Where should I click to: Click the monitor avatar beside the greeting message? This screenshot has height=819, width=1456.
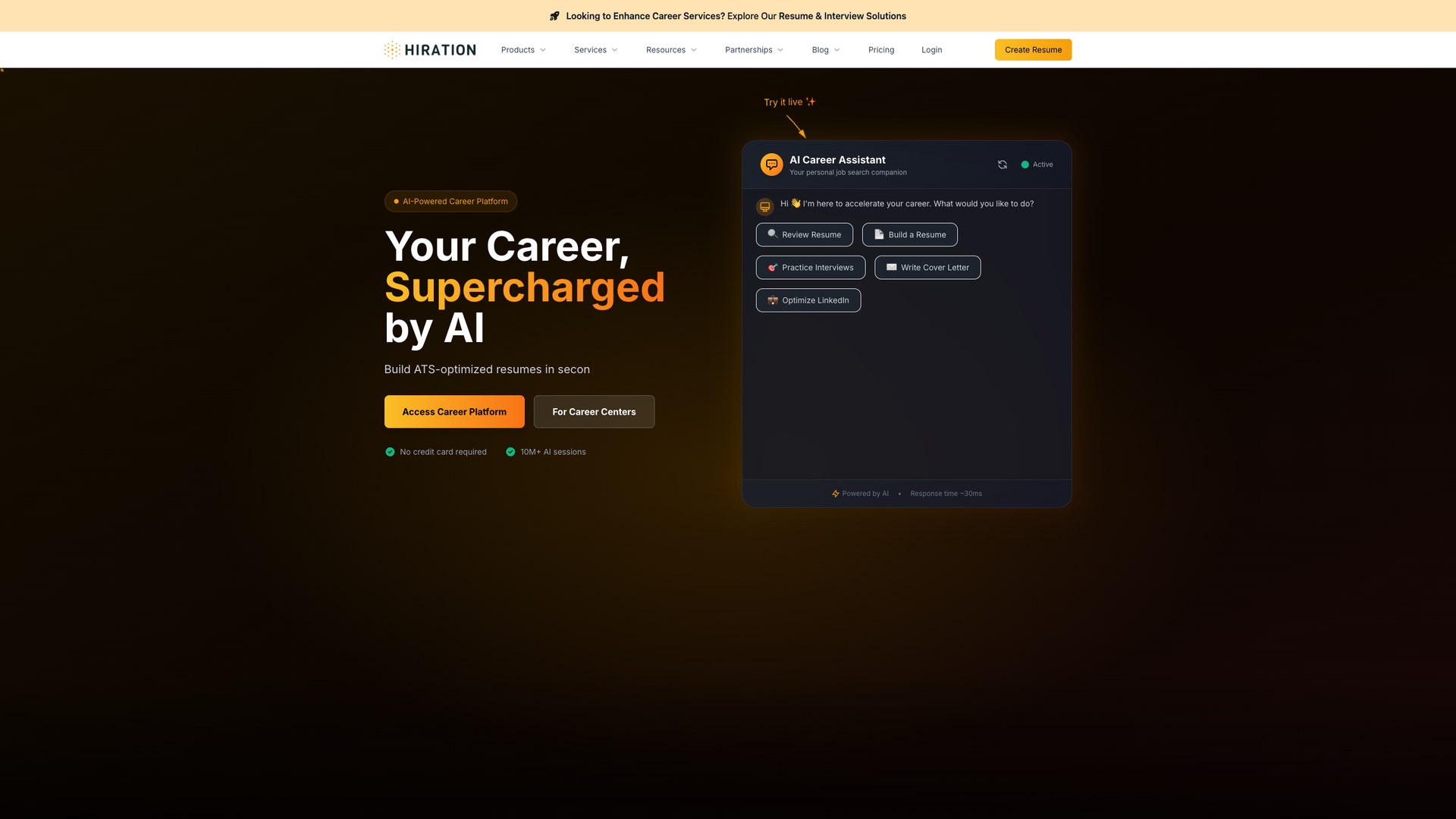764,206
